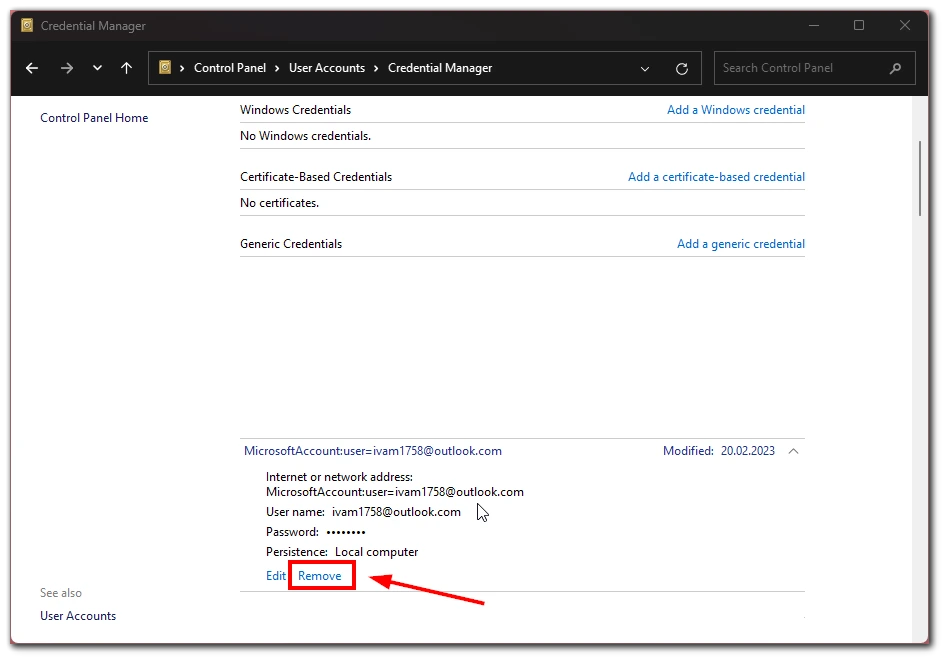The width and height of the screenshot is (947, 662).
Task: Maximize the Credential Manager window
Action: pos(859,25)
